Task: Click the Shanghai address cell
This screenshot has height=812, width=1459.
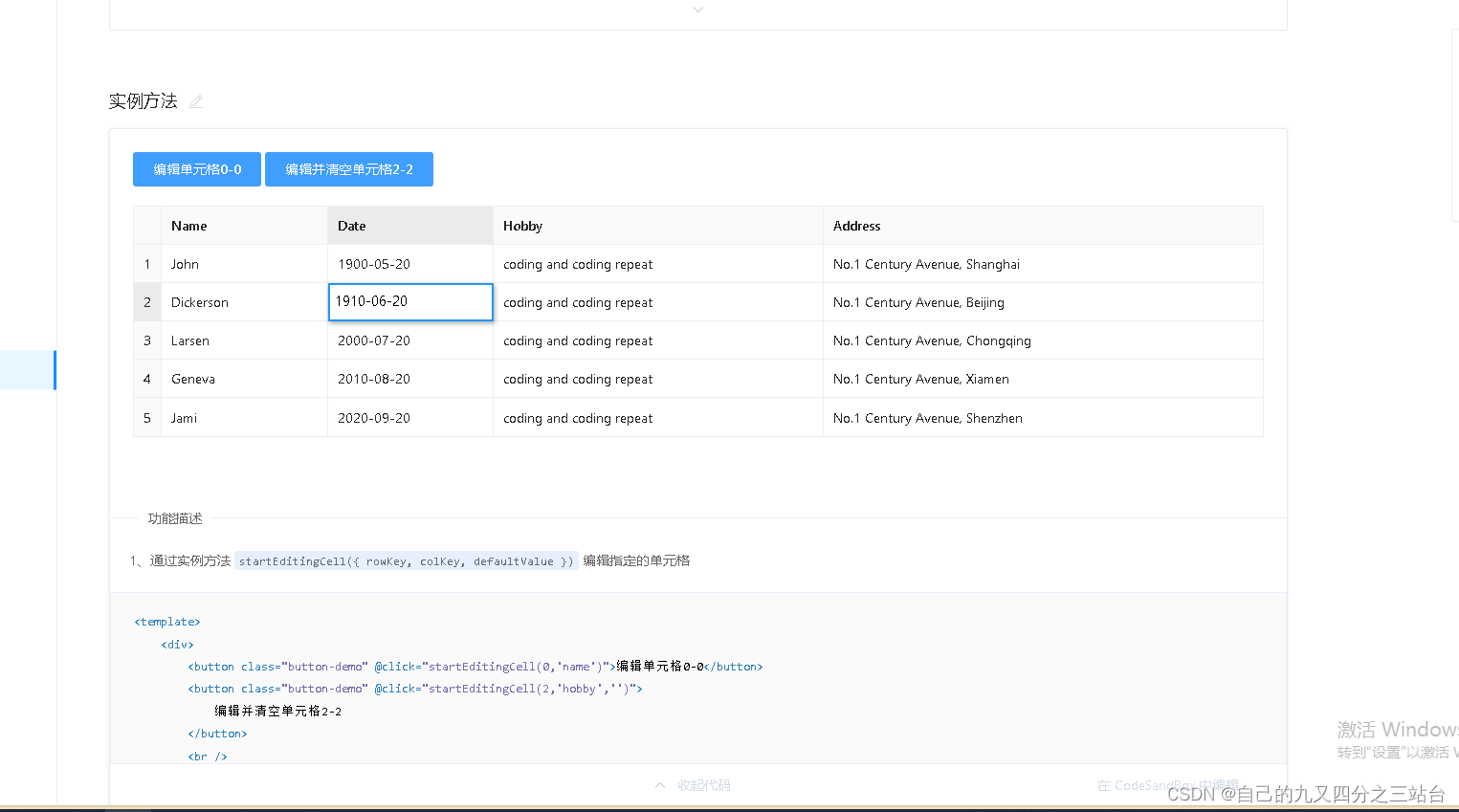Action: tap(1043, 264)
